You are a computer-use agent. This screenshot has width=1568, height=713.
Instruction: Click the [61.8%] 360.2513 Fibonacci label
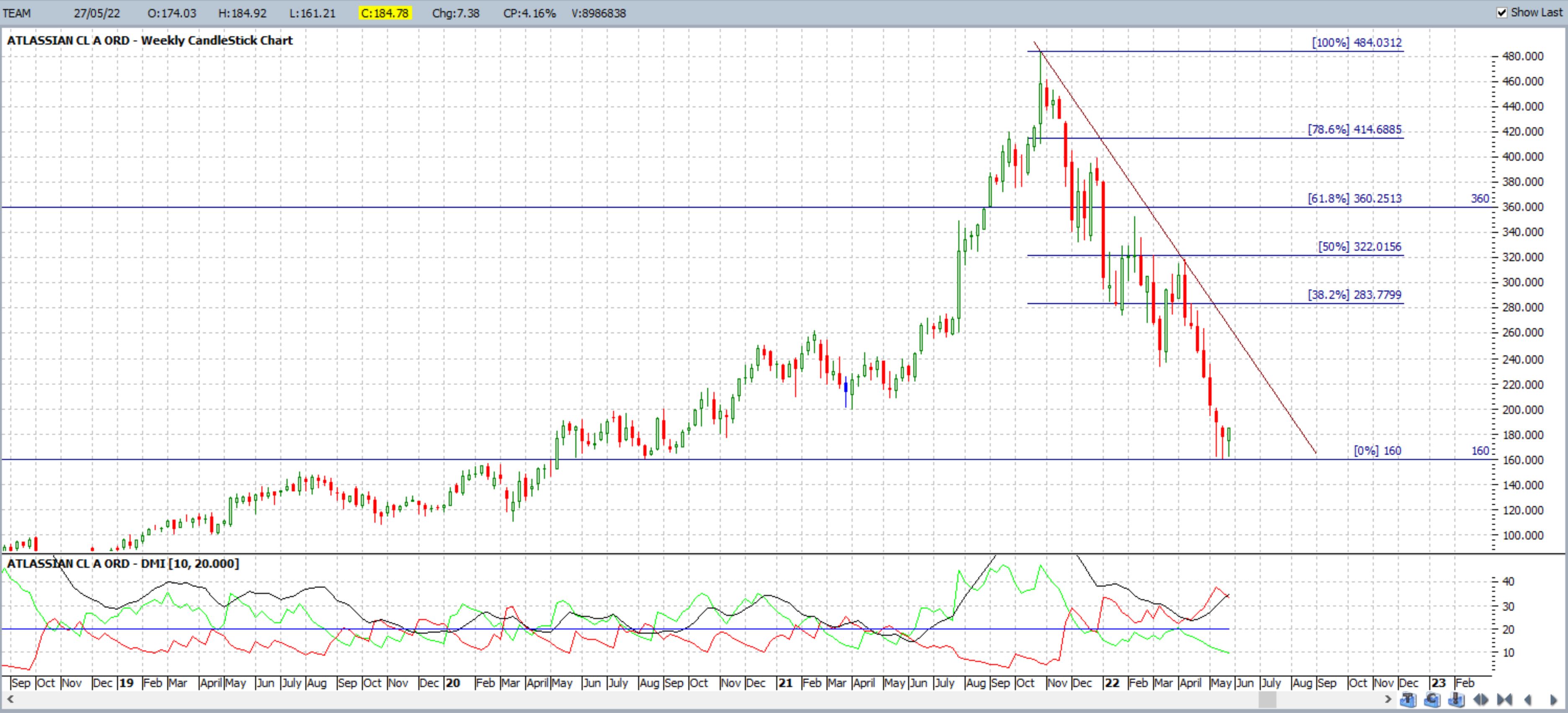(x=1355, y=198)
